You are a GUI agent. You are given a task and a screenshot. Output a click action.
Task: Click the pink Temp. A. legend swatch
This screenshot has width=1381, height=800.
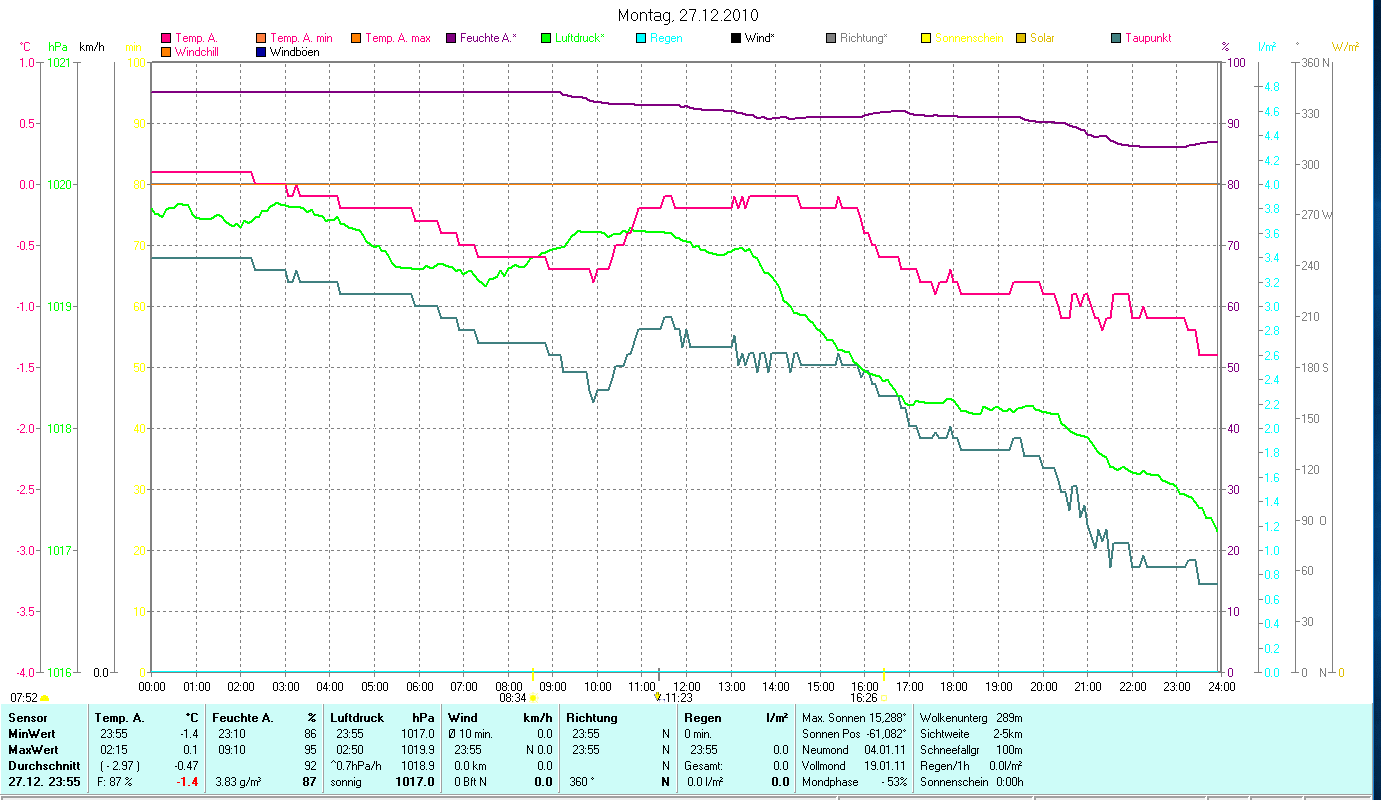coord(166,38)
